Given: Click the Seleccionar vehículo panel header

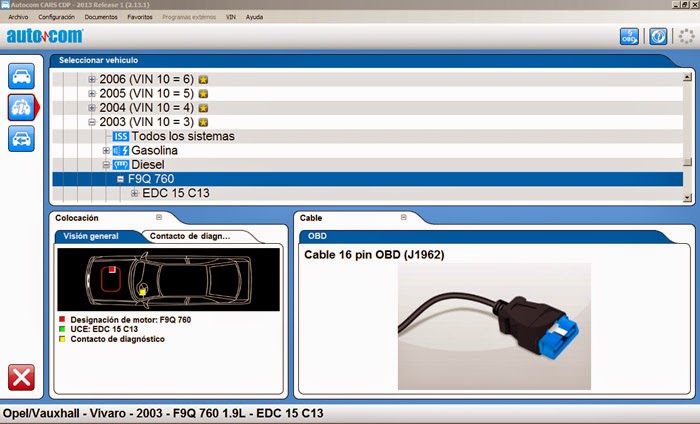Looking at the screenshot, I should click(98, 60).
